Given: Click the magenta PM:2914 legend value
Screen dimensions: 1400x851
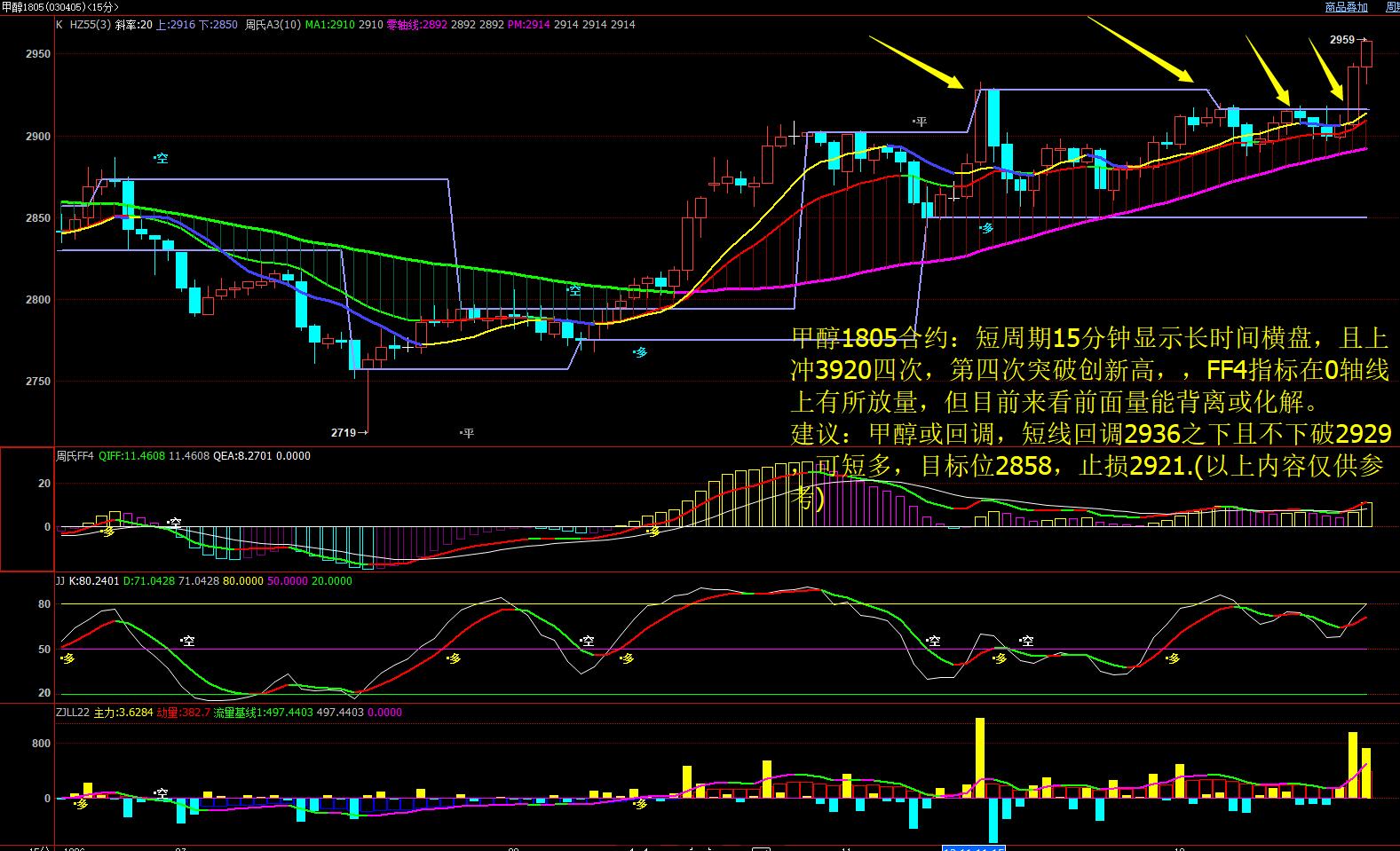Looking at the screenshot, I should [529, 25].
